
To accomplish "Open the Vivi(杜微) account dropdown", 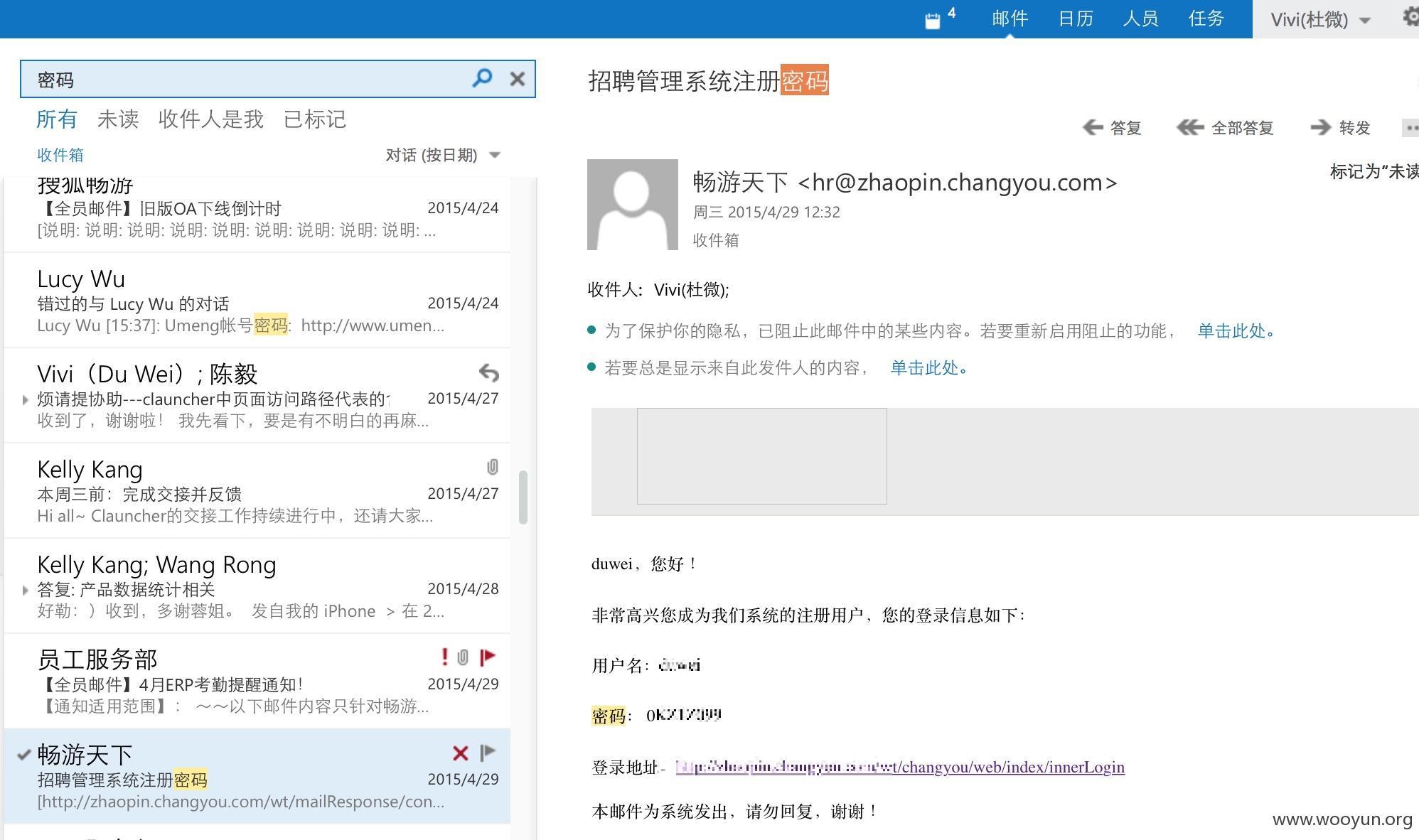I will [x=1320, y=19].
